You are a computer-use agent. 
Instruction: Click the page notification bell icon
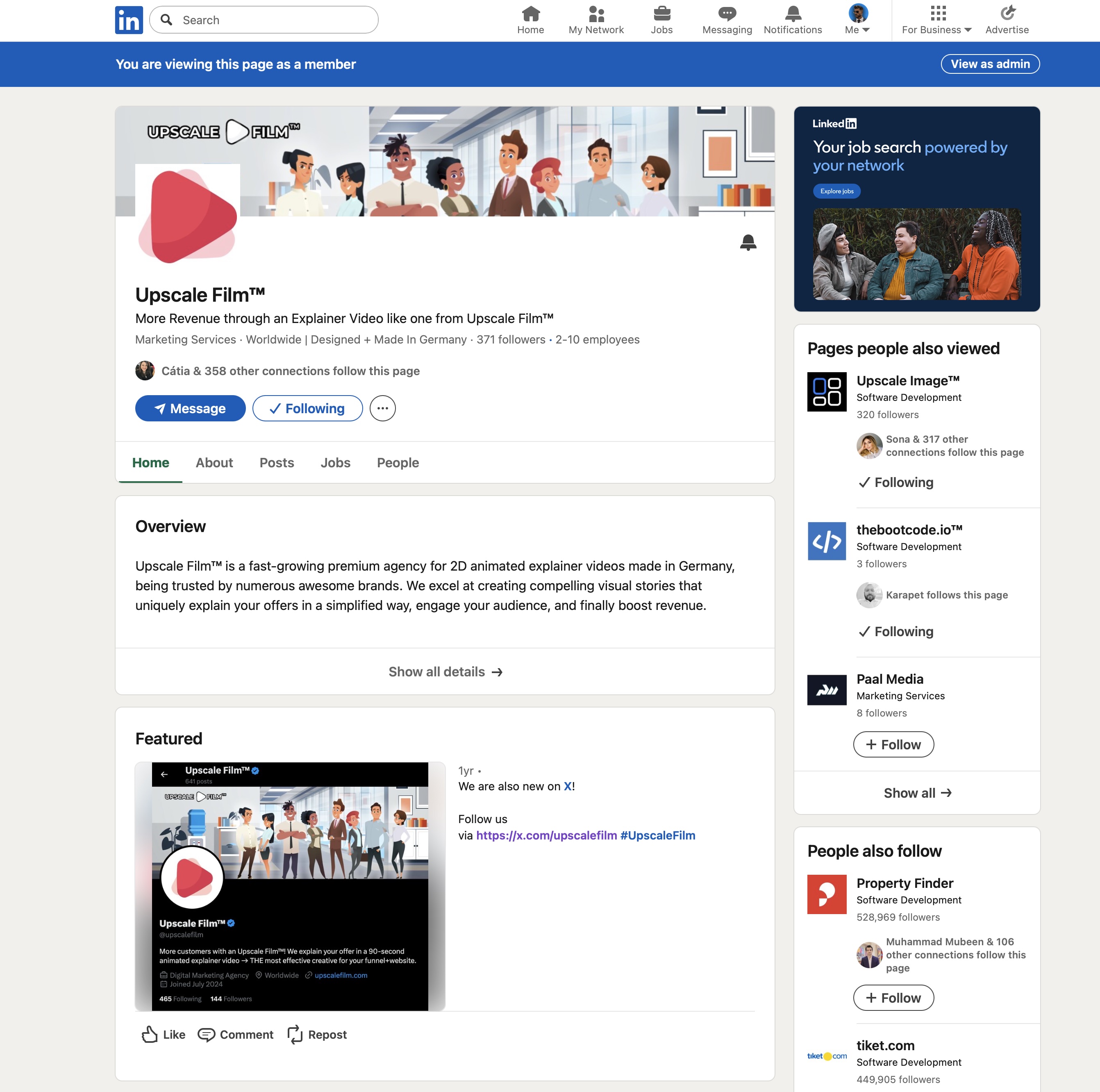(748, 243)
